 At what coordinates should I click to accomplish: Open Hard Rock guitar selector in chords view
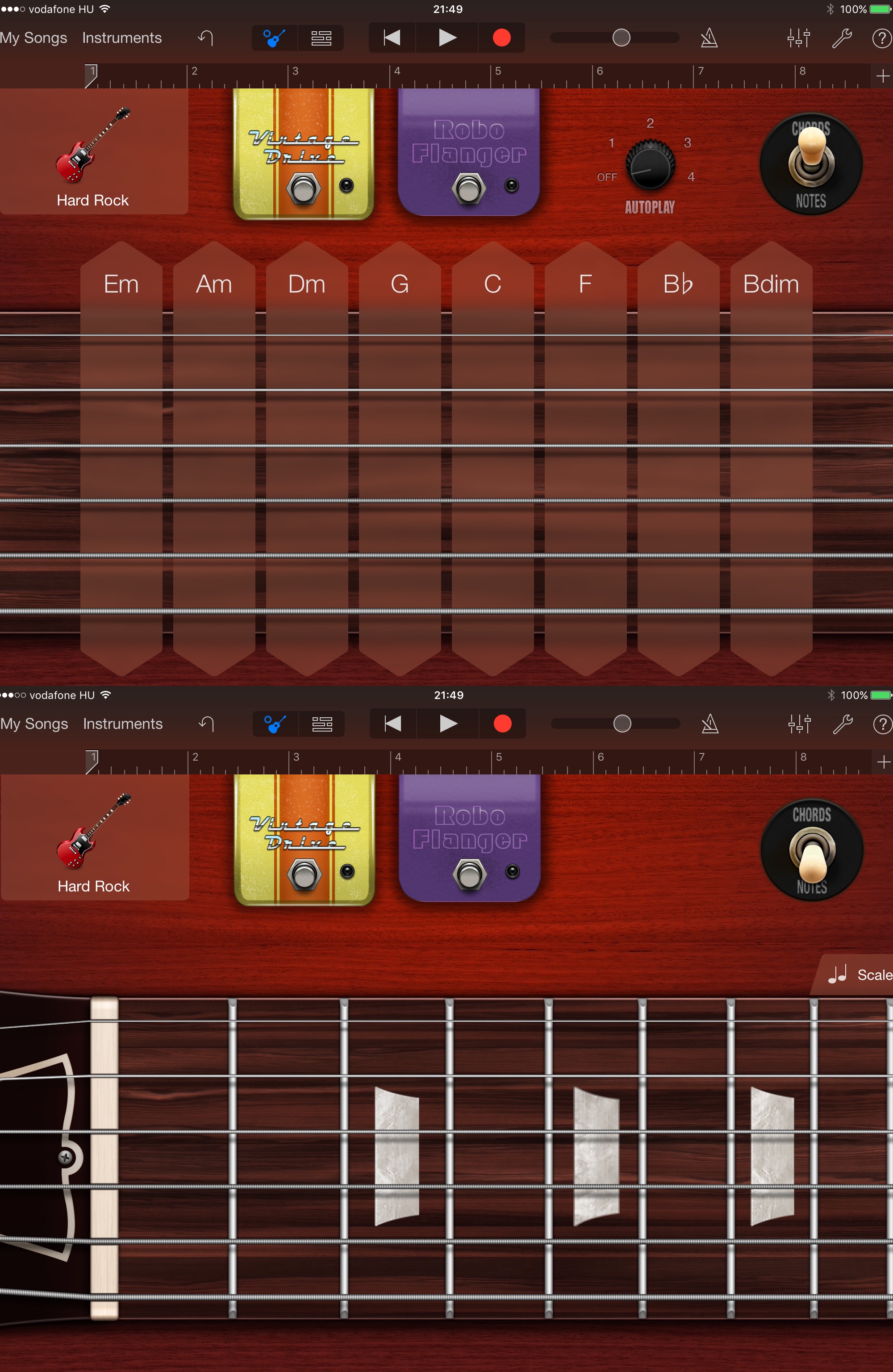pyautogui.click(x=93, y=151)
